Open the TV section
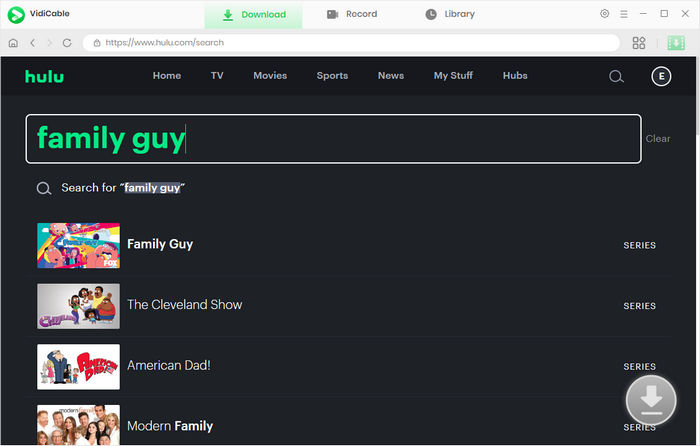 point(217,76)
